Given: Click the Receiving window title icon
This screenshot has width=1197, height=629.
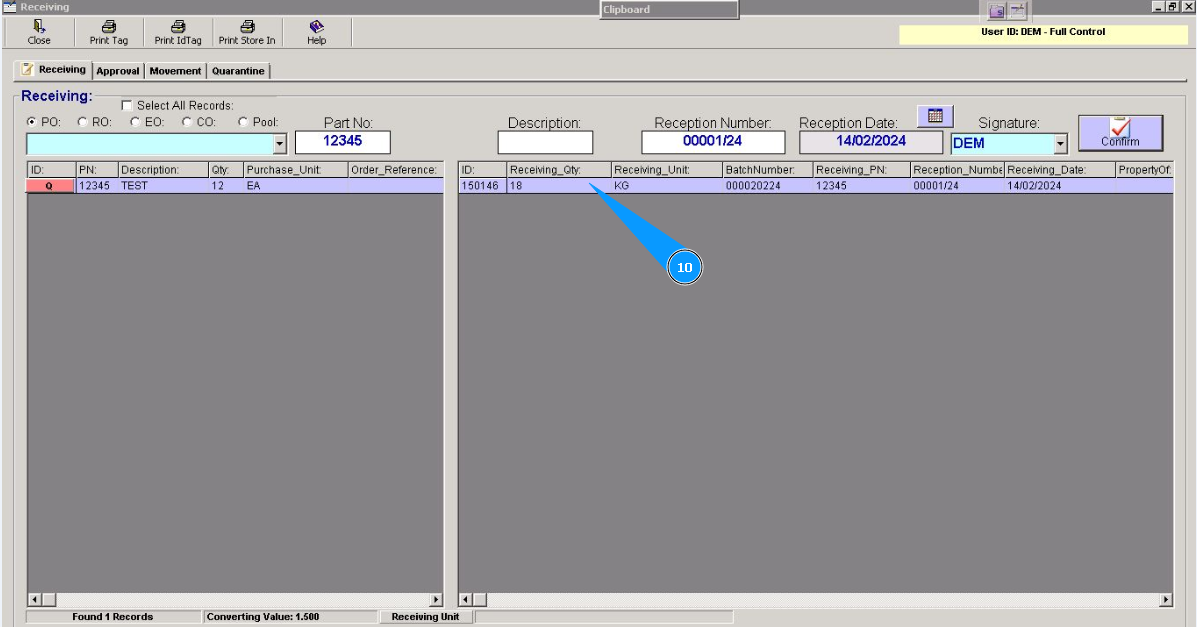Looking at the screenshot, I should coord(9,7).
